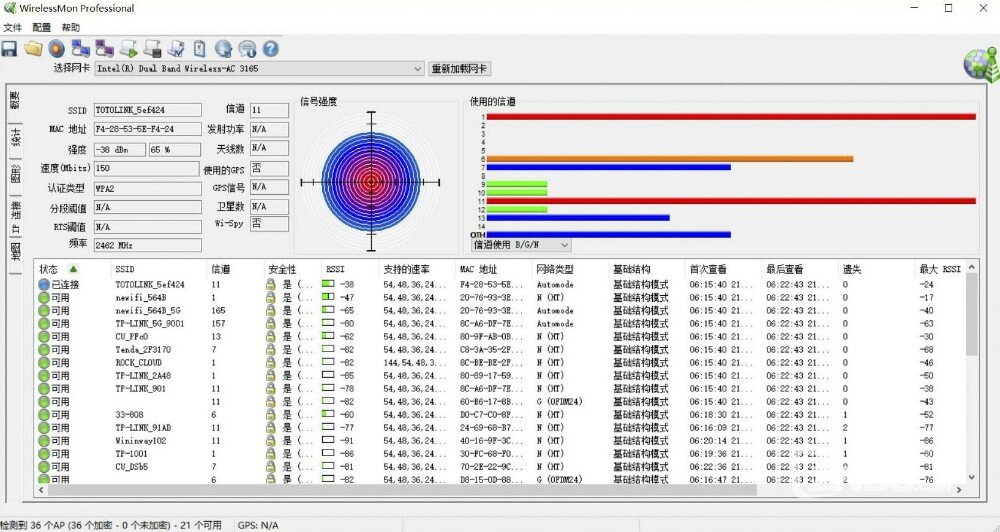Screen dimensions: 1000x532
Task: Click the green status icon for Tenda_2F3170
Action: 43,350
